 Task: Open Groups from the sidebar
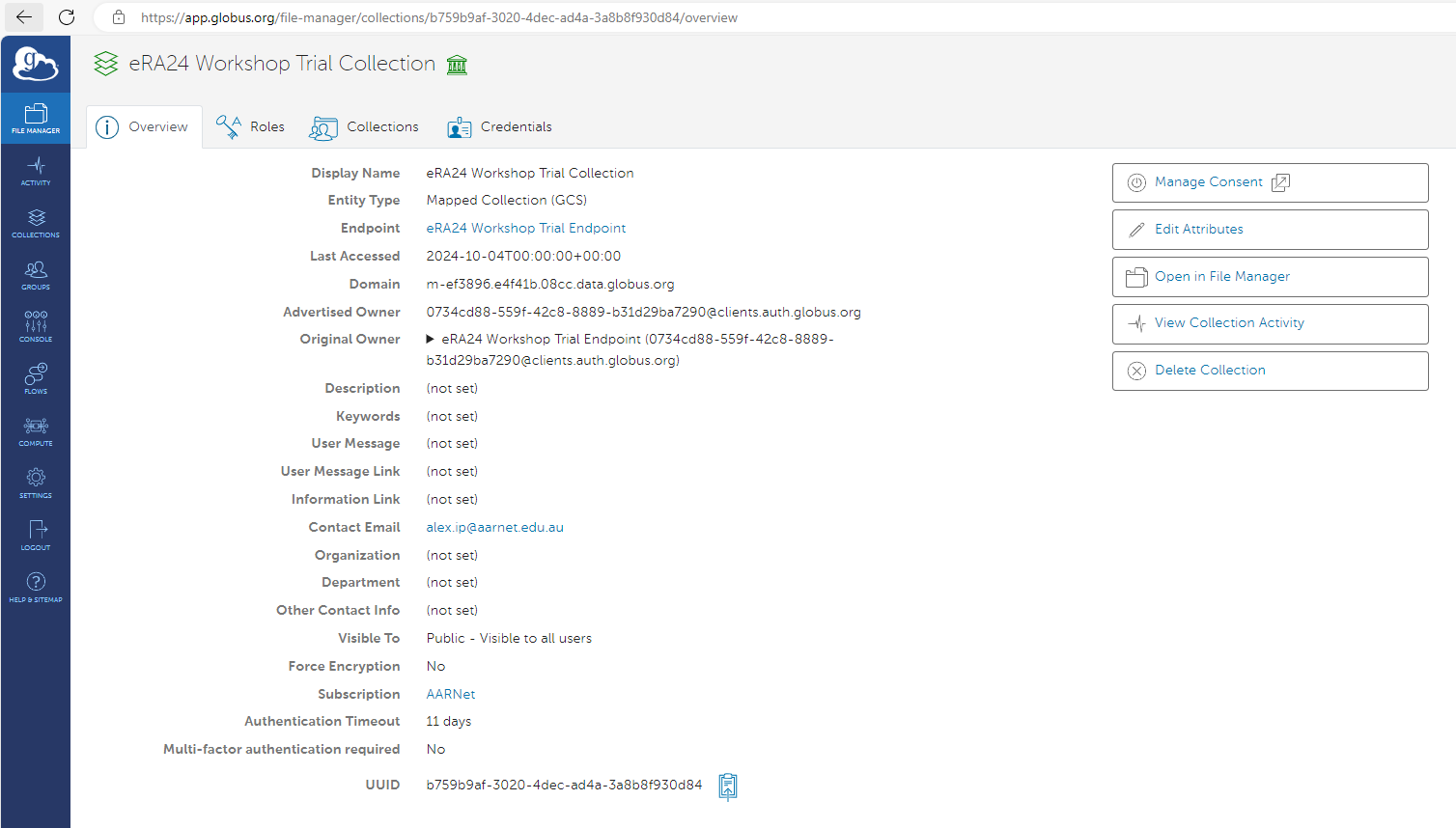[36, 275]
